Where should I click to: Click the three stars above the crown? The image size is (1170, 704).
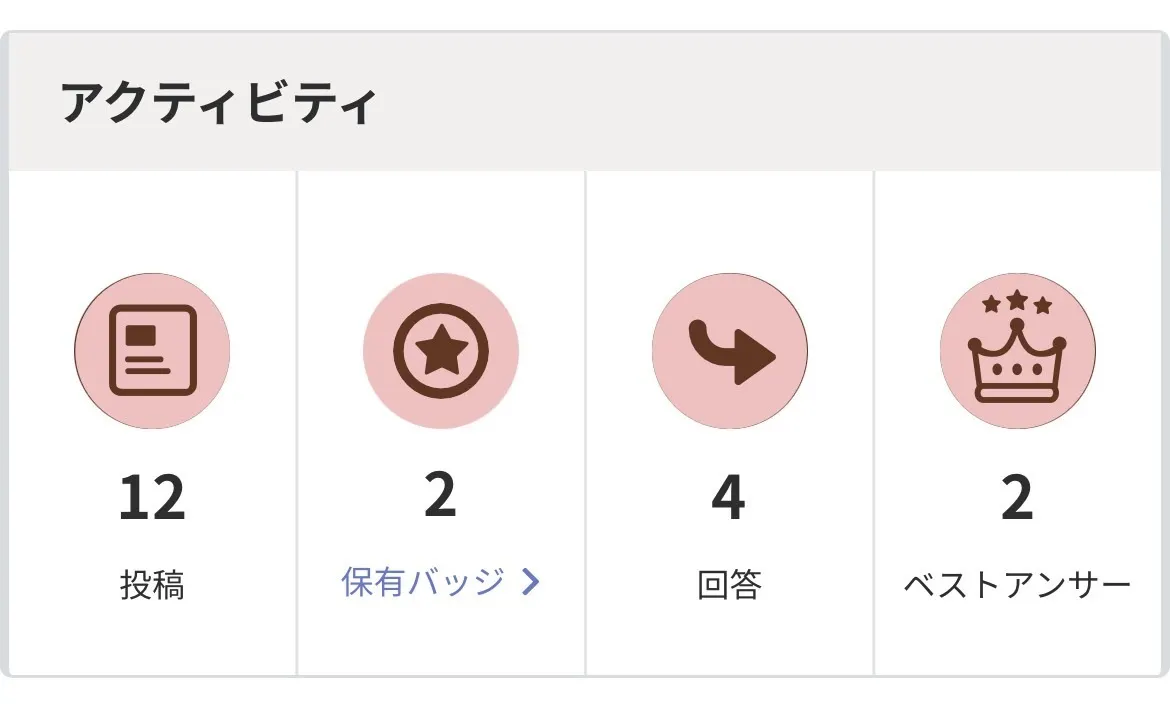click(x=1017, y=302)
